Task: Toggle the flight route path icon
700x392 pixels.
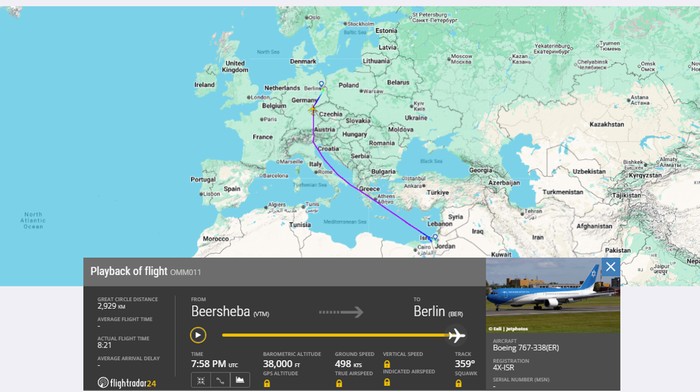Action: point(220,380)
